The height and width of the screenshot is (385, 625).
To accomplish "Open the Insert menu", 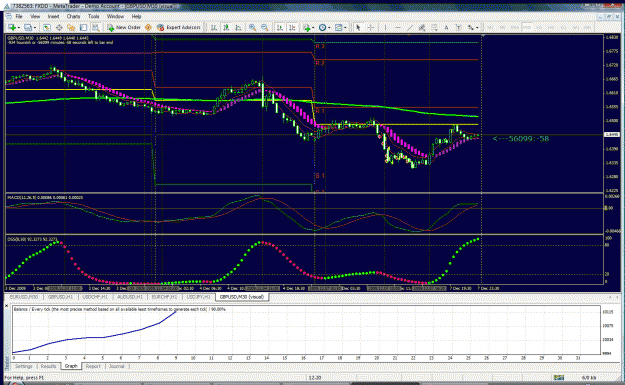I will [53, 16].
